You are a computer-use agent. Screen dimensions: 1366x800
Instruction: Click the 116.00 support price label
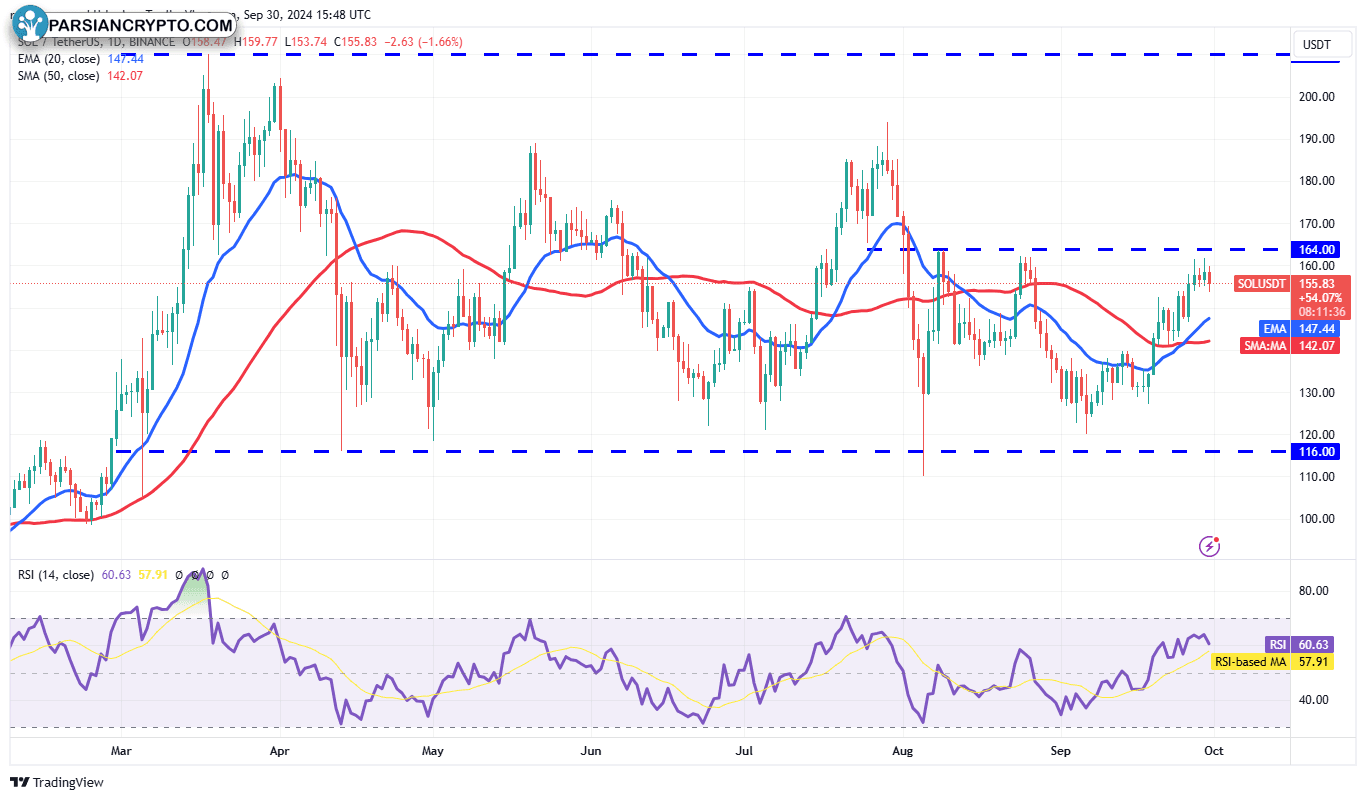(x=1316, y=451)
